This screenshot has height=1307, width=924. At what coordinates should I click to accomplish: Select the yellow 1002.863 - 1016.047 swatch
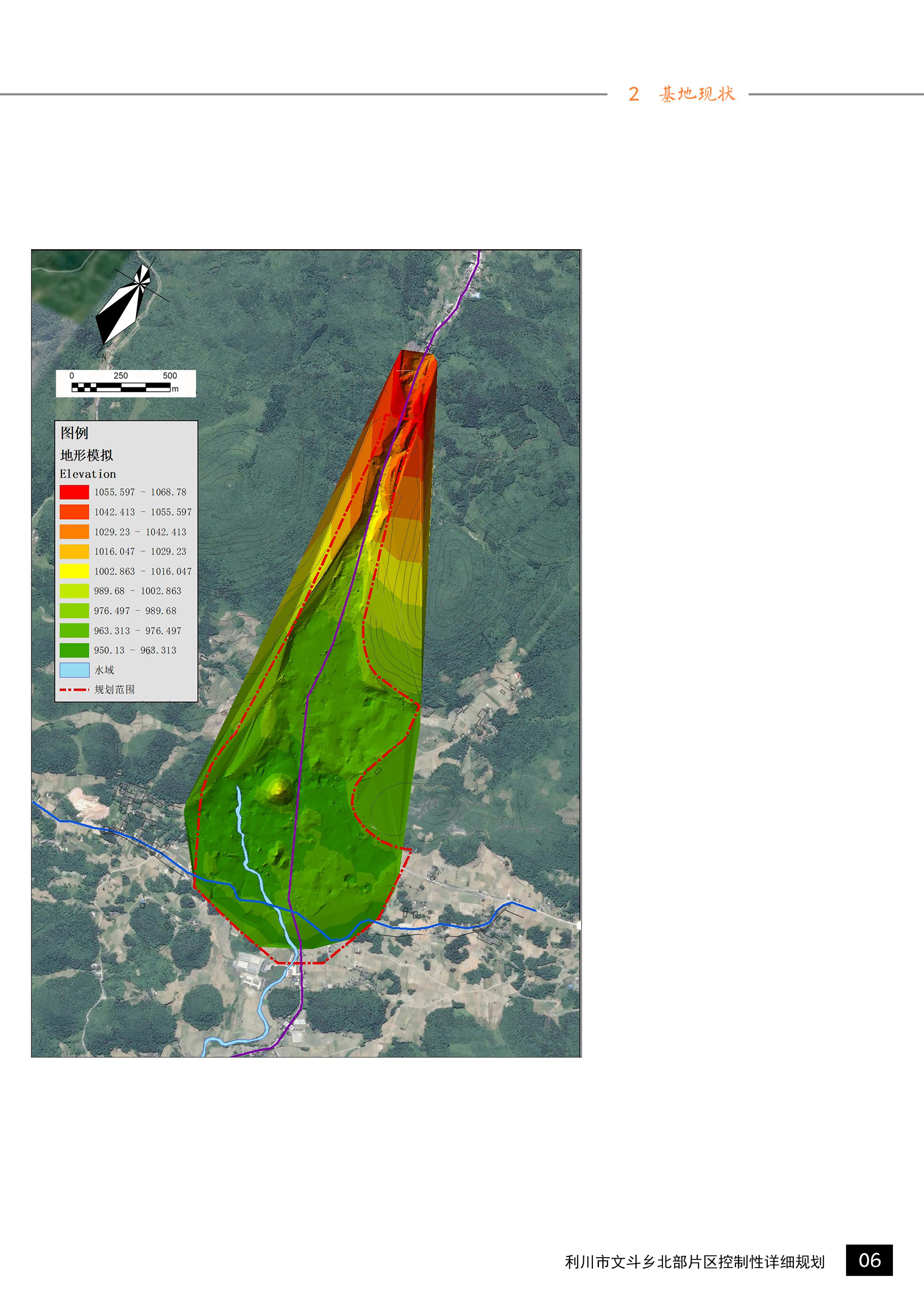pyautogui.click(x=74, y=571)
